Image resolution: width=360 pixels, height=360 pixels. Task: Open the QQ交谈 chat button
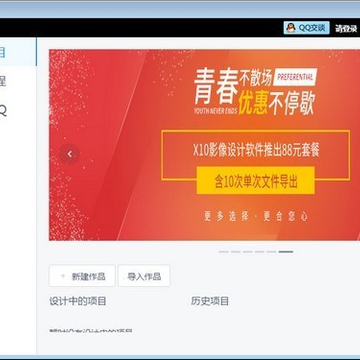coord(306,28)
